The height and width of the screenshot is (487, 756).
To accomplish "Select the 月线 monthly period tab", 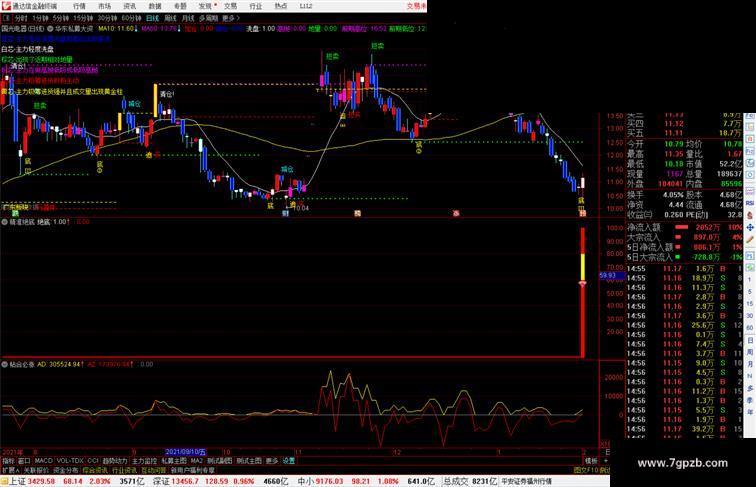I will point(188,18).
